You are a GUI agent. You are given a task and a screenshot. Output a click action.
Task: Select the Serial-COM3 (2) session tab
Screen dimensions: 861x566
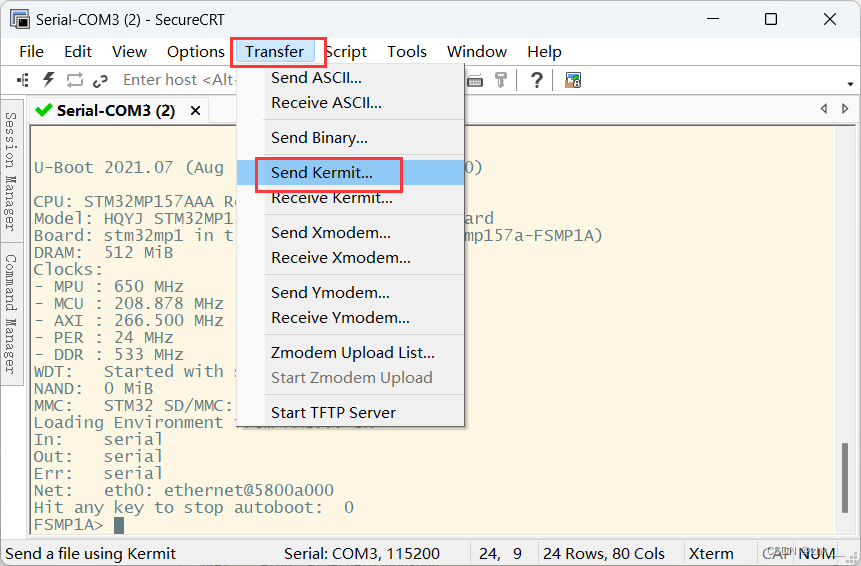[x=116, y=111]
